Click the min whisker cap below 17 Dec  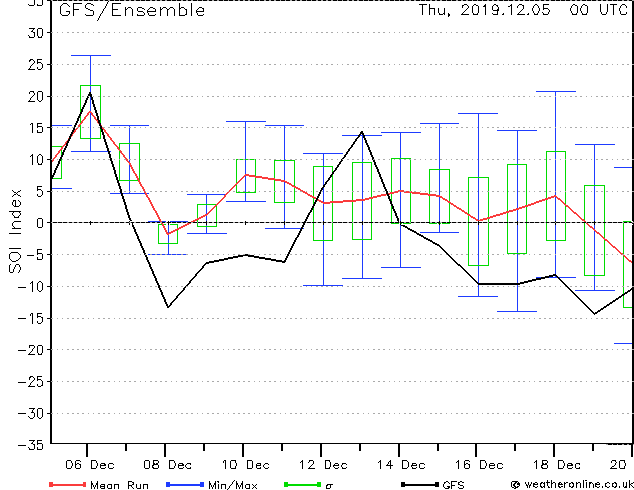coord(517,311)
